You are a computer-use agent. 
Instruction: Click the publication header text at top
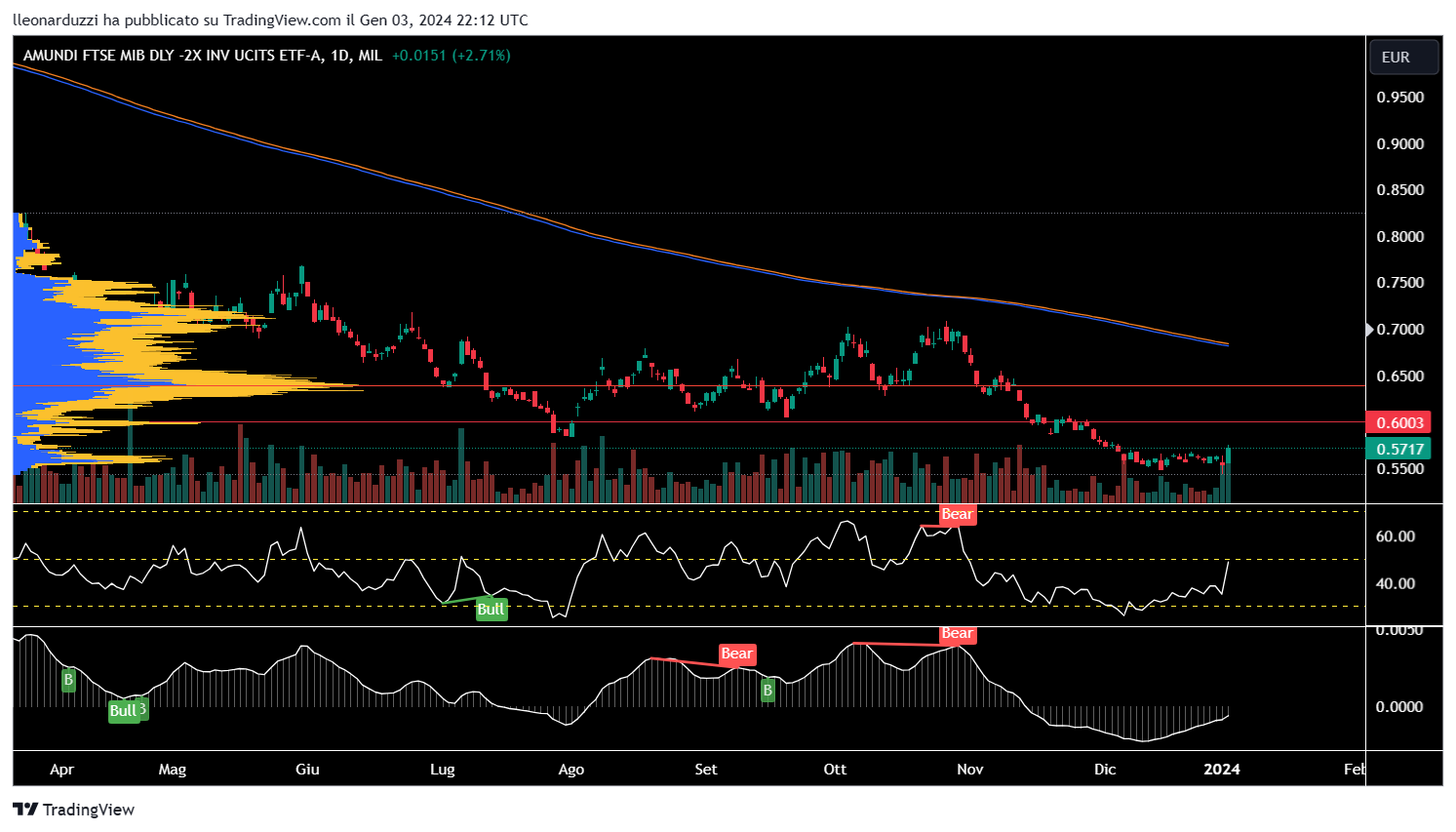pyautogui.click(x=271, y=20)
